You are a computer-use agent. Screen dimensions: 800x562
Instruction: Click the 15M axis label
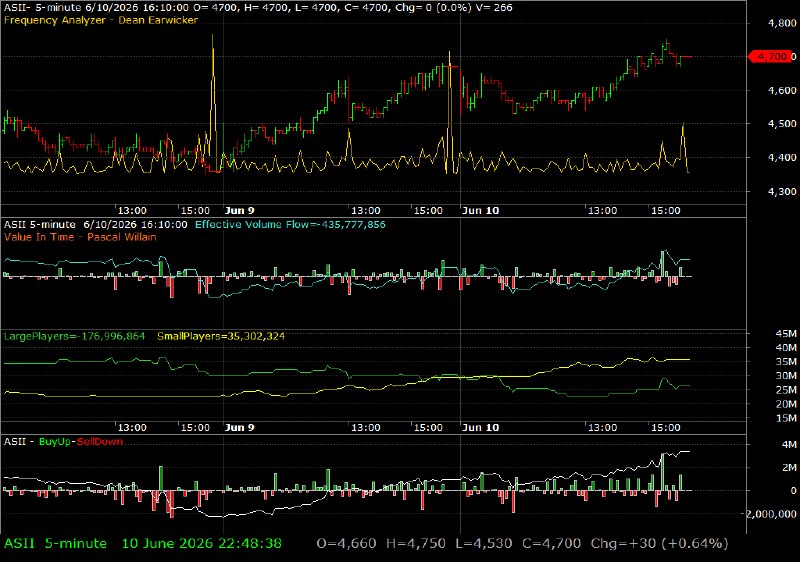coord(786,418)
